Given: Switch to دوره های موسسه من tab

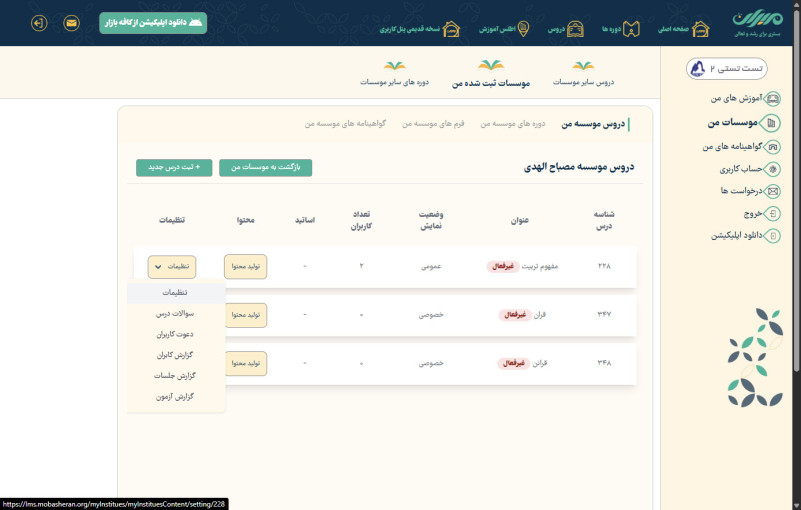Looking at the screenshot, I should click(x=512, y=124).
